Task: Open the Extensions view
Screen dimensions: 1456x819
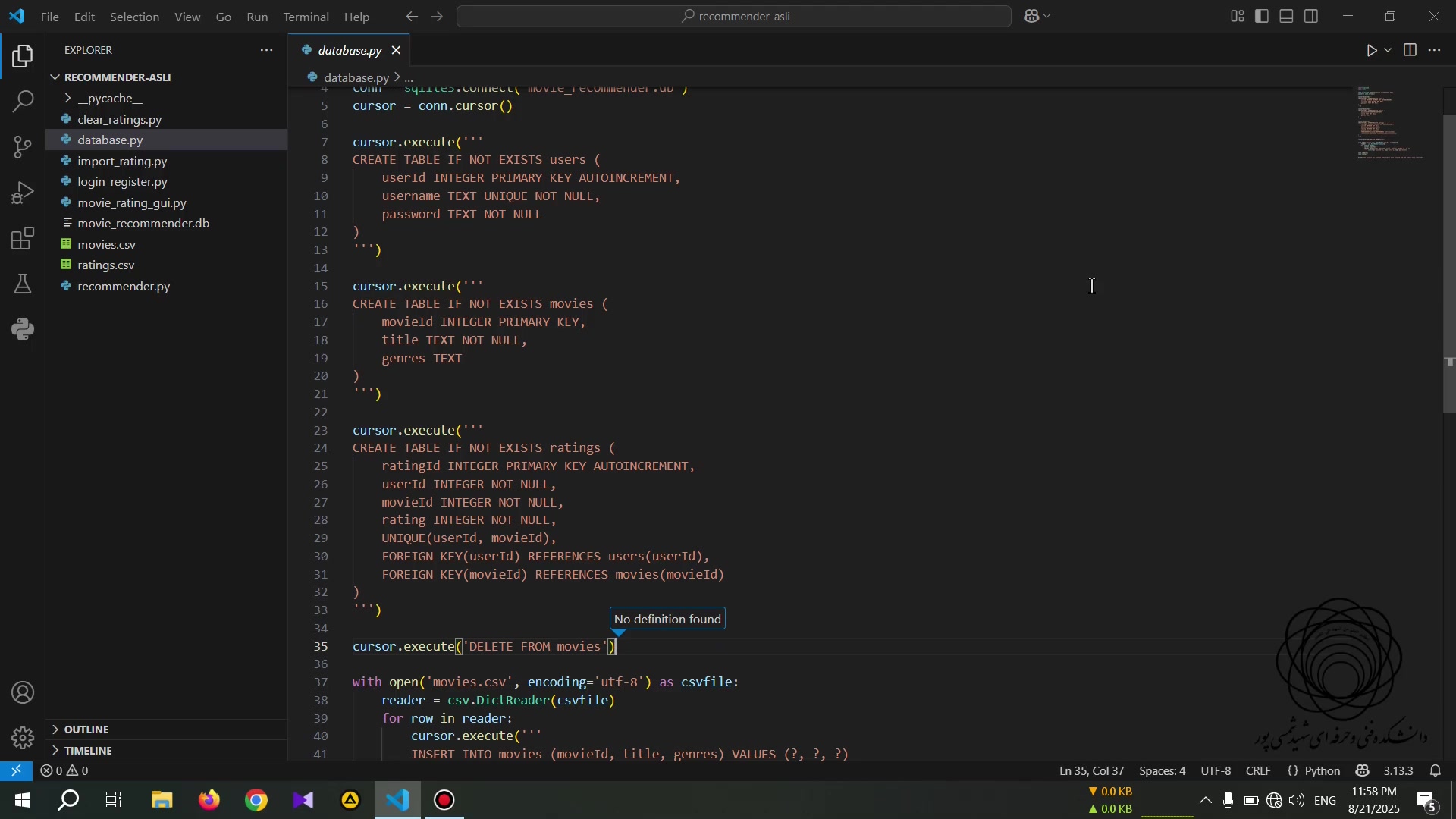Action: (23, 240)
